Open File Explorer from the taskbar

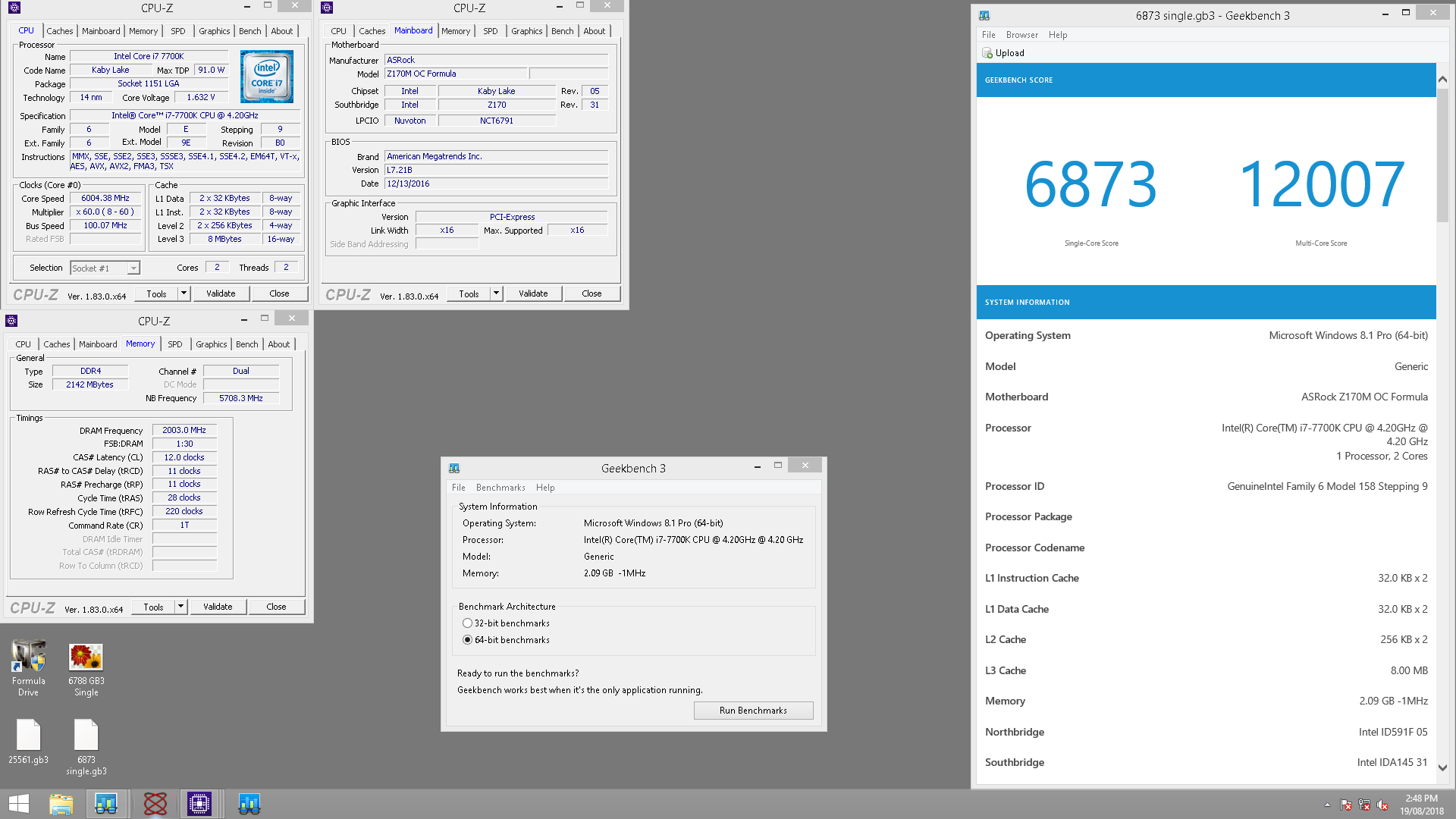pos(61,804)
